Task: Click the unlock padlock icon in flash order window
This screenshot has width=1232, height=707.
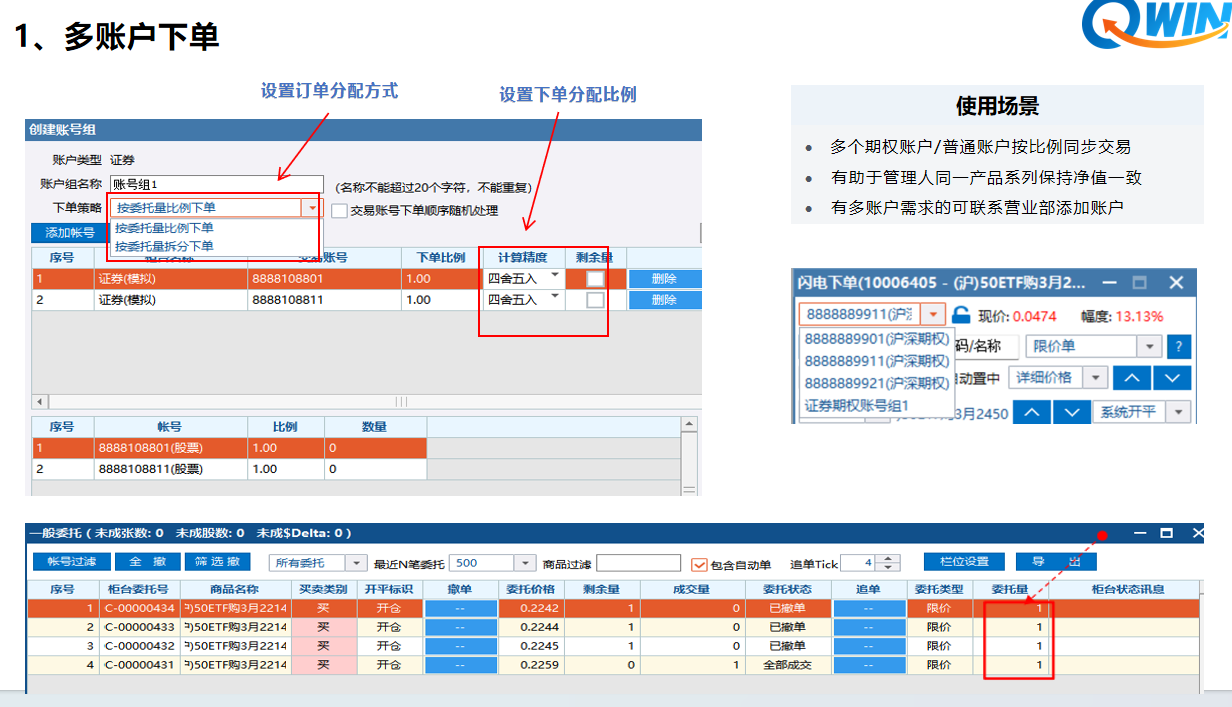Action: (x=959, y=314)
